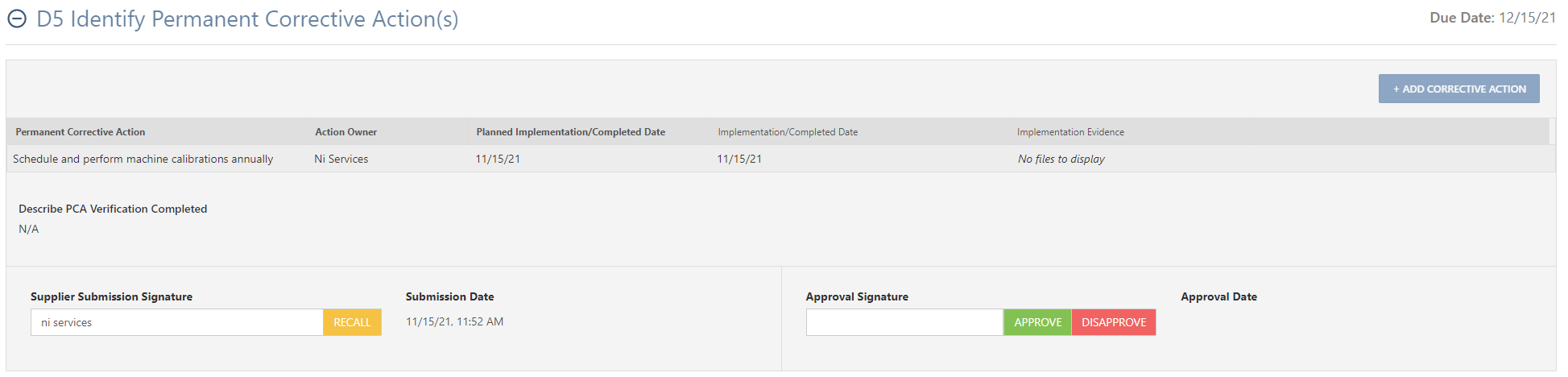This screenshot has width=1568, height=377.
Task: Recall the supplier submission signature
Action: point(352,322)
